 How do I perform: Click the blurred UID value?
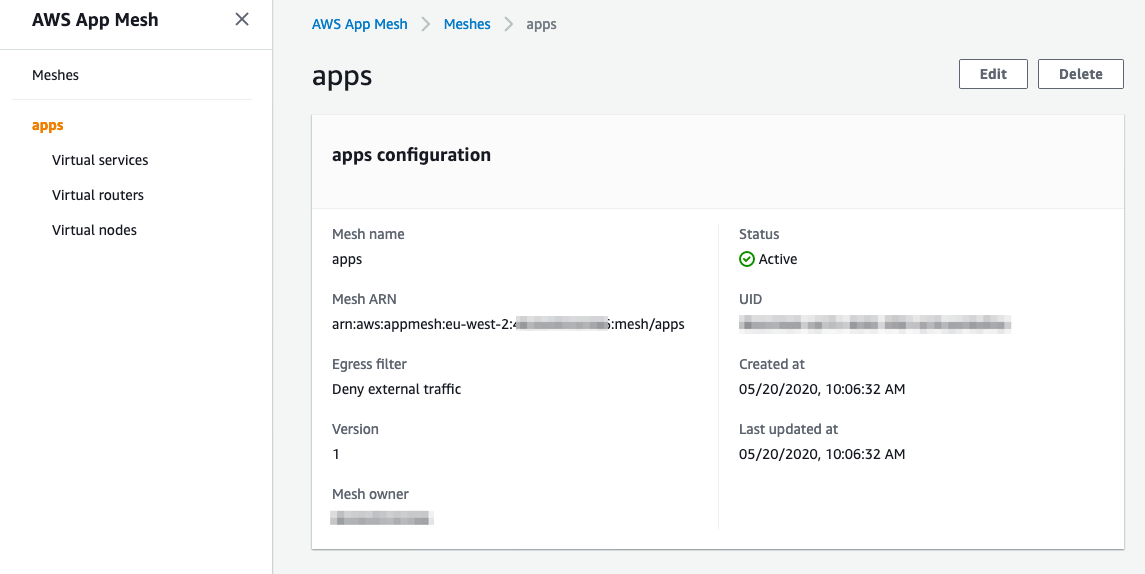875,324
